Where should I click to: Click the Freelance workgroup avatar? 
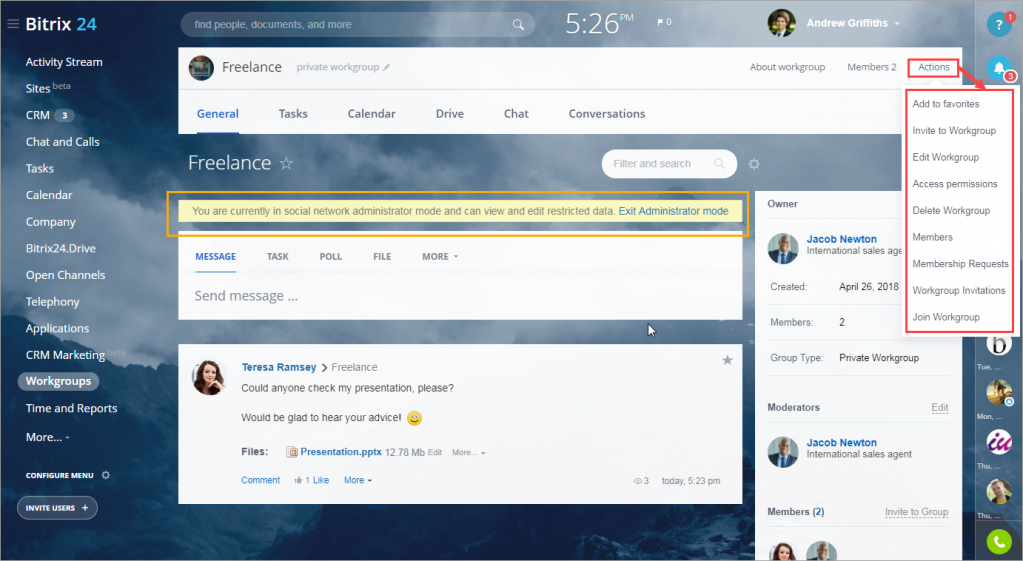click(201, 68)
